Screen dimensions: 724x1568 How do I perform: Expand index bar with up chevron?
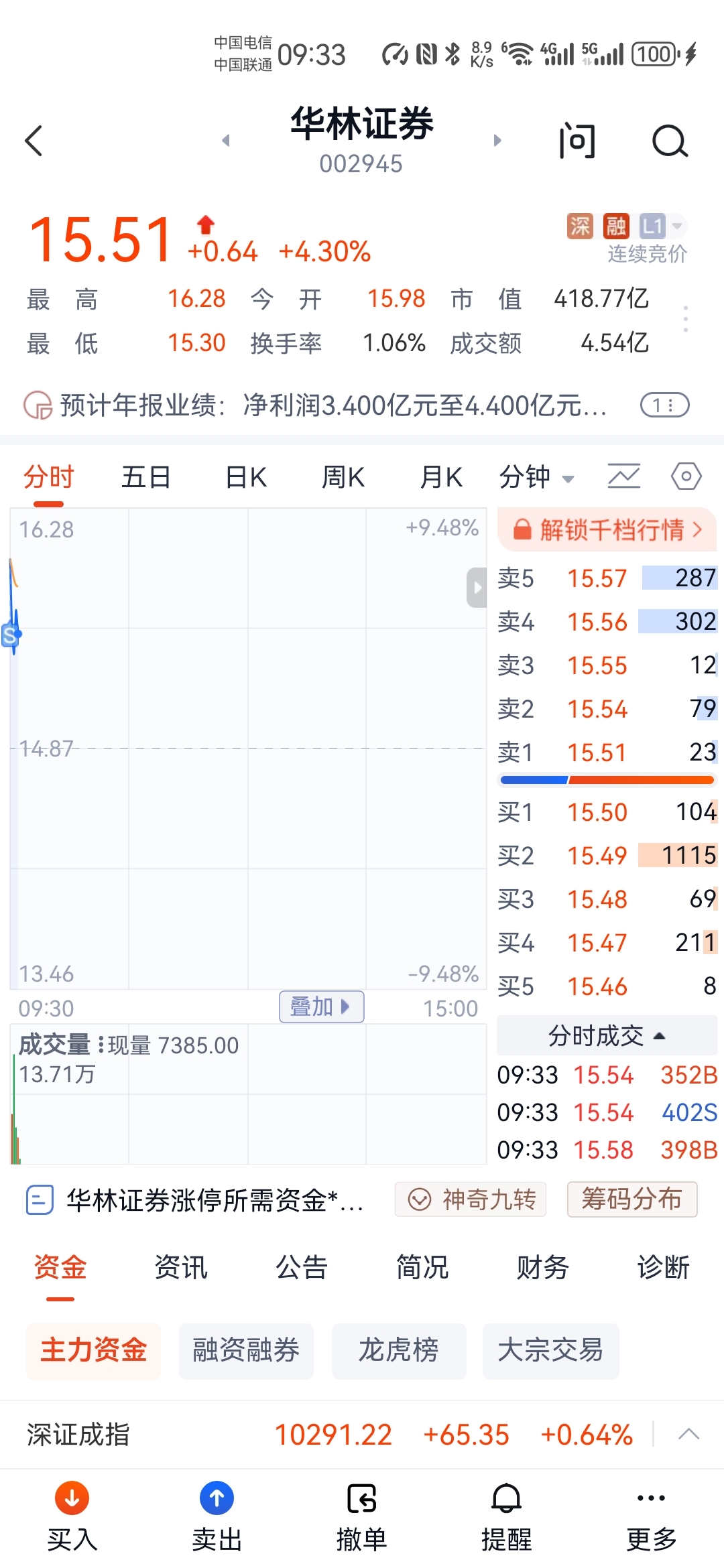click(x=688, y=1435)
